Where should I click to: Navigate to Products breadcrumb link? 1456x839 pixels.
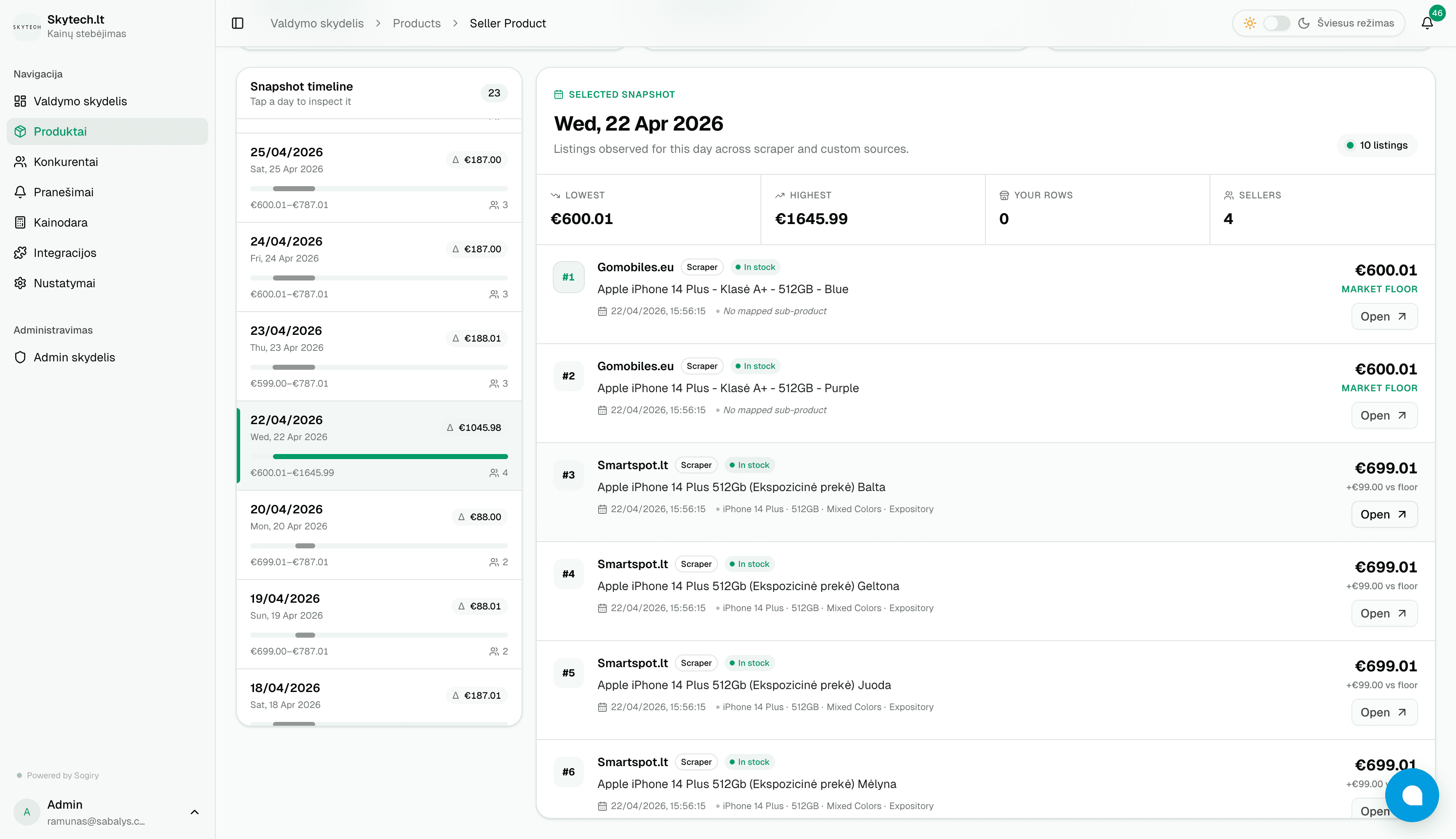pos(416,23)
